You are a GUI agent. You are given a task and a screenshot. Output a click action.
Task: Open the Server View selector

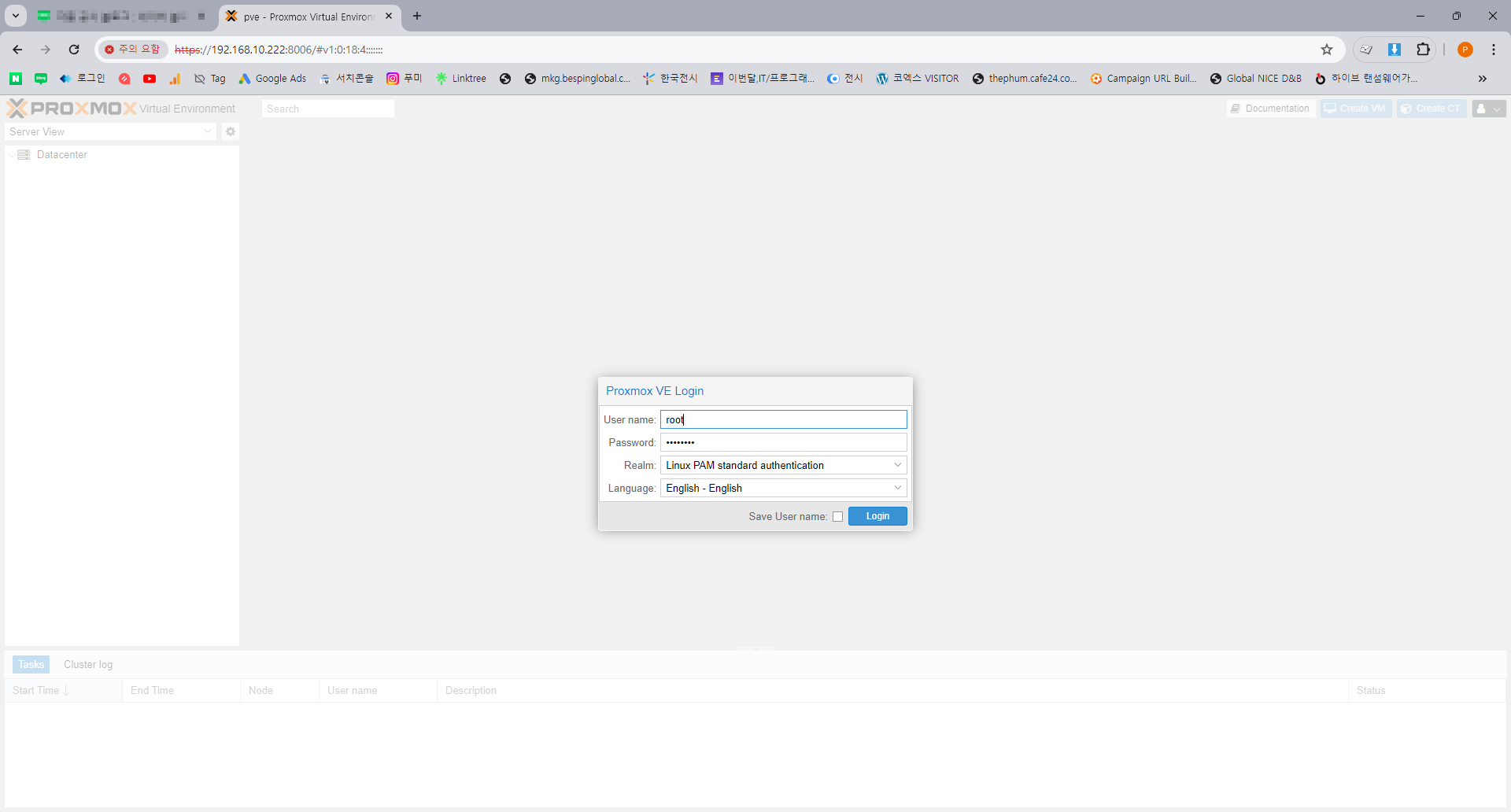[111, 131]
